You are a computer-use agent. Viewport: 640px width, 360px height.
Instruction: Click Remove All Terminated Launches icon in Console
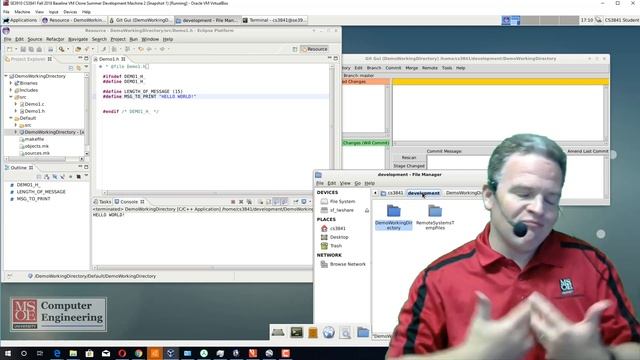249,202
